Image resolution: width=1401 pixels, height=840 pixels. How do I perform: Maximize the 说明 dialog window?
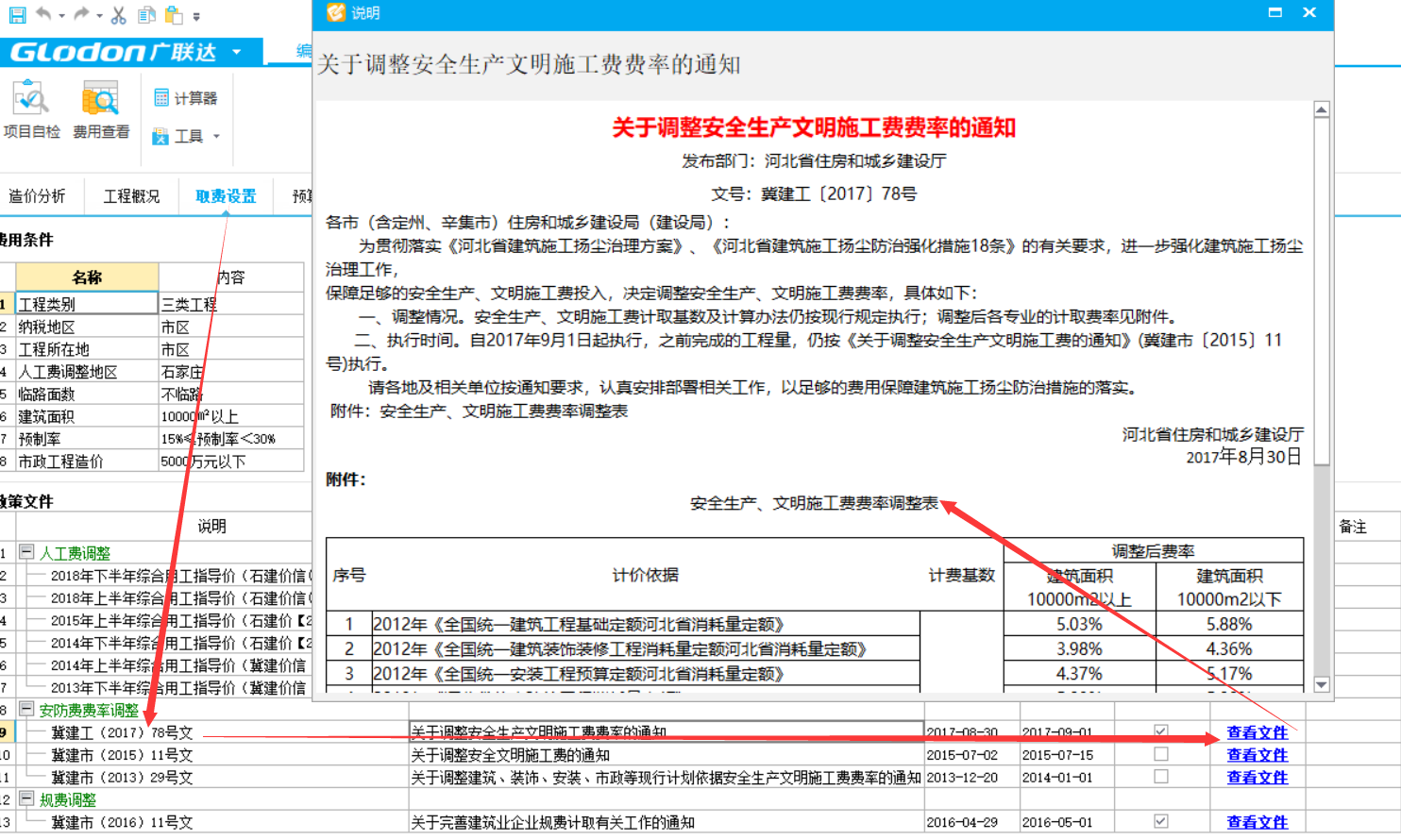coord(1275,12)
